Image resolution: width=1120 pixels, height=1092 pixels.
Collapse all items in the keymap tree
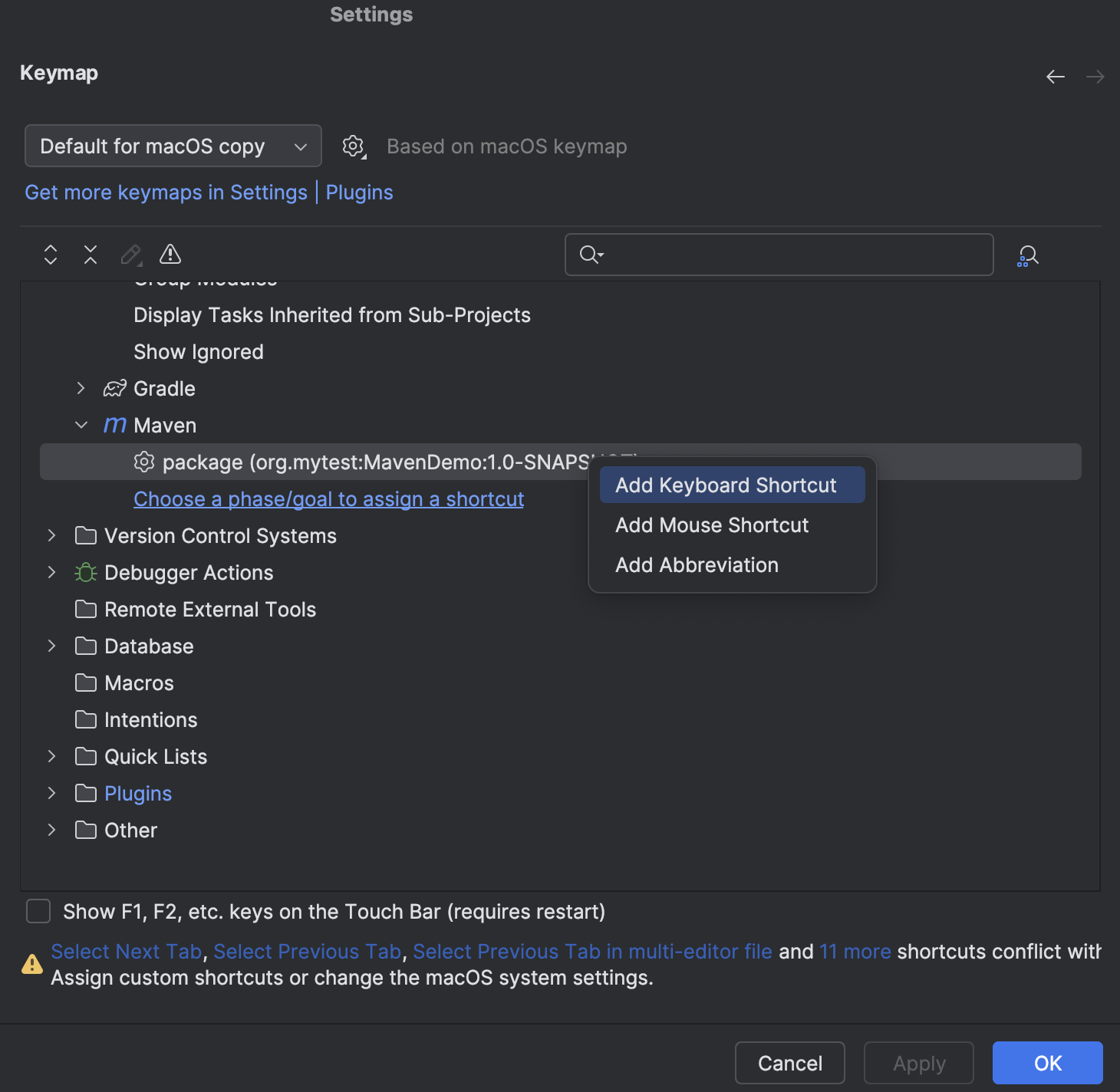click(x=90, y=254)
